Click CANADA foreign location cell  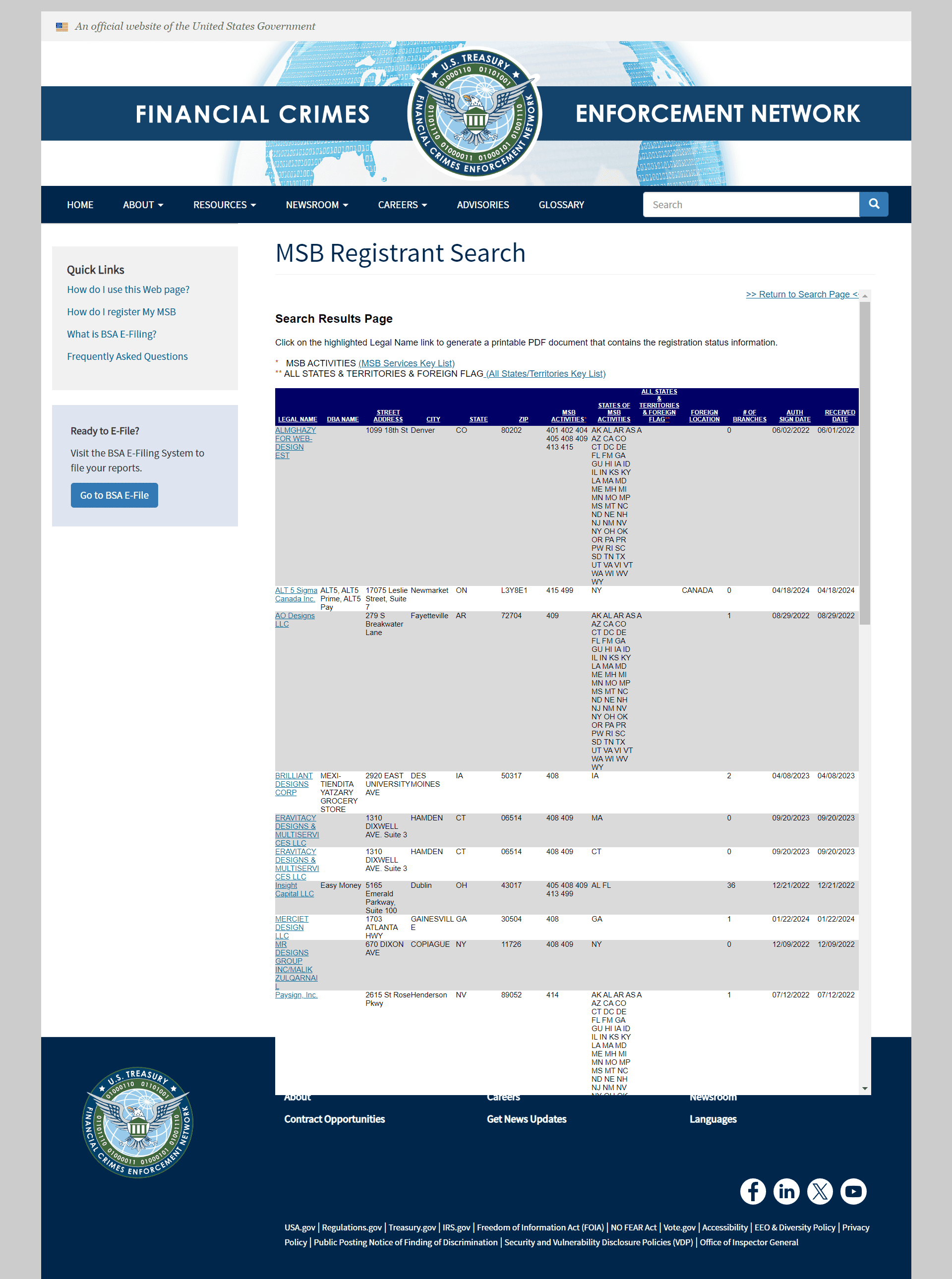coord(697,590)
